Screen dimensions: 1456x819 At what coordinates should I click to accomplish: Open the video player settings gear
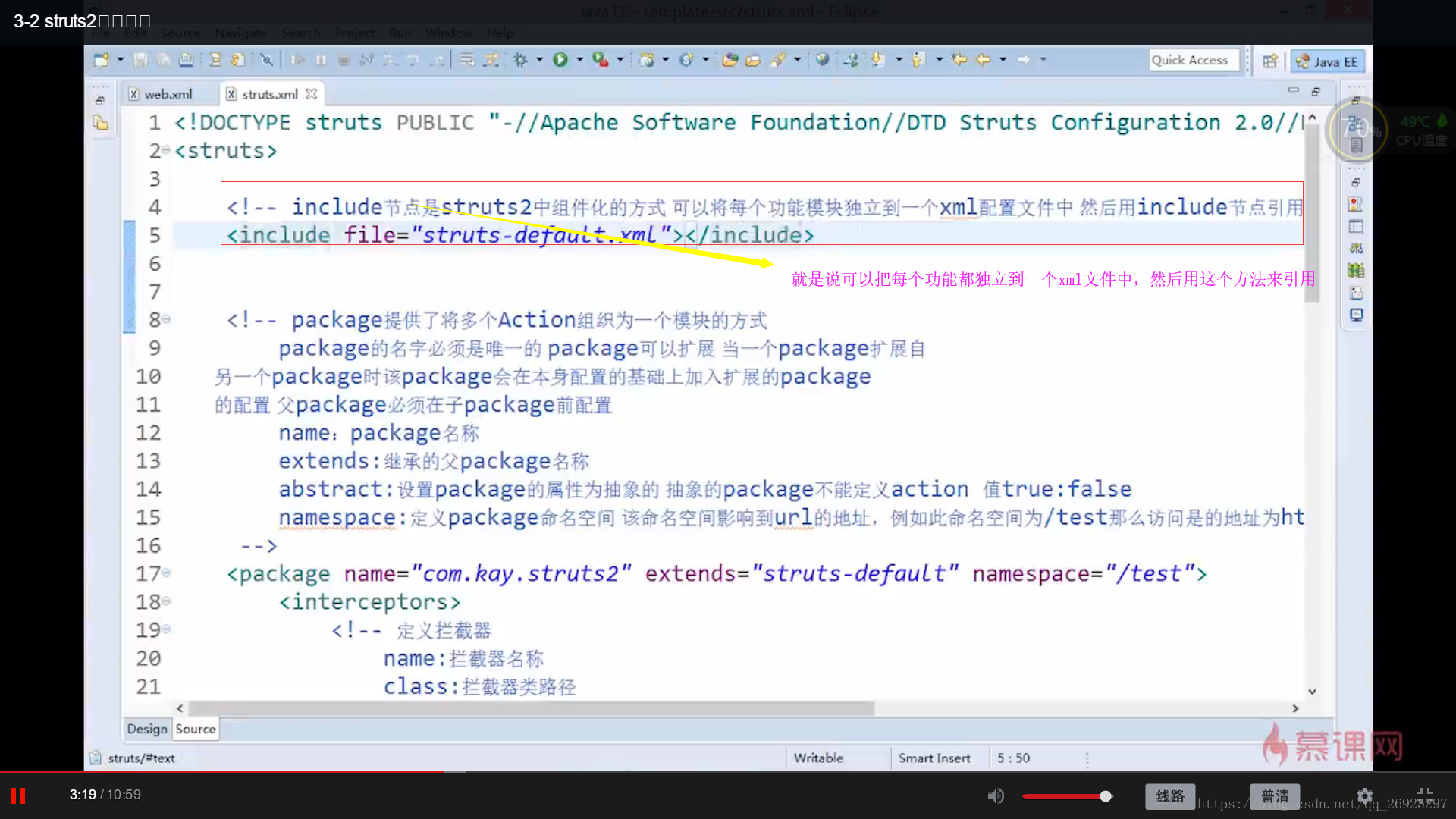click(x=1365, y=795)
